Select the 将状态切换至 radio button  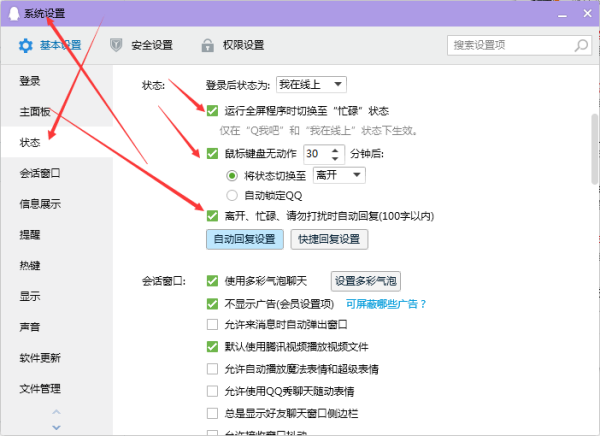(x=232, y=176)
